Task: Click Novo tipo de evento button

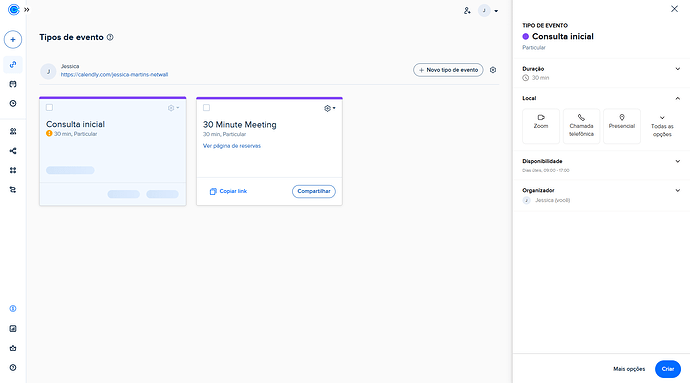Action: [x=448, y=70]
